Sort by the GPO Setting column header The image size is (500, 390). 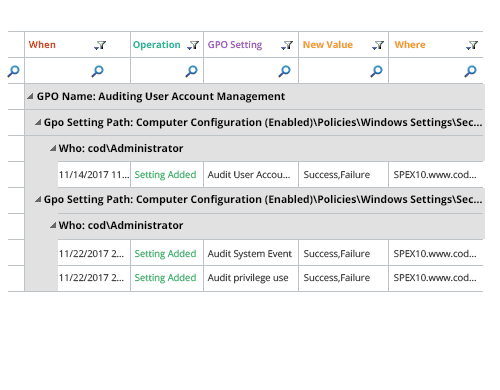coord(235,45)
